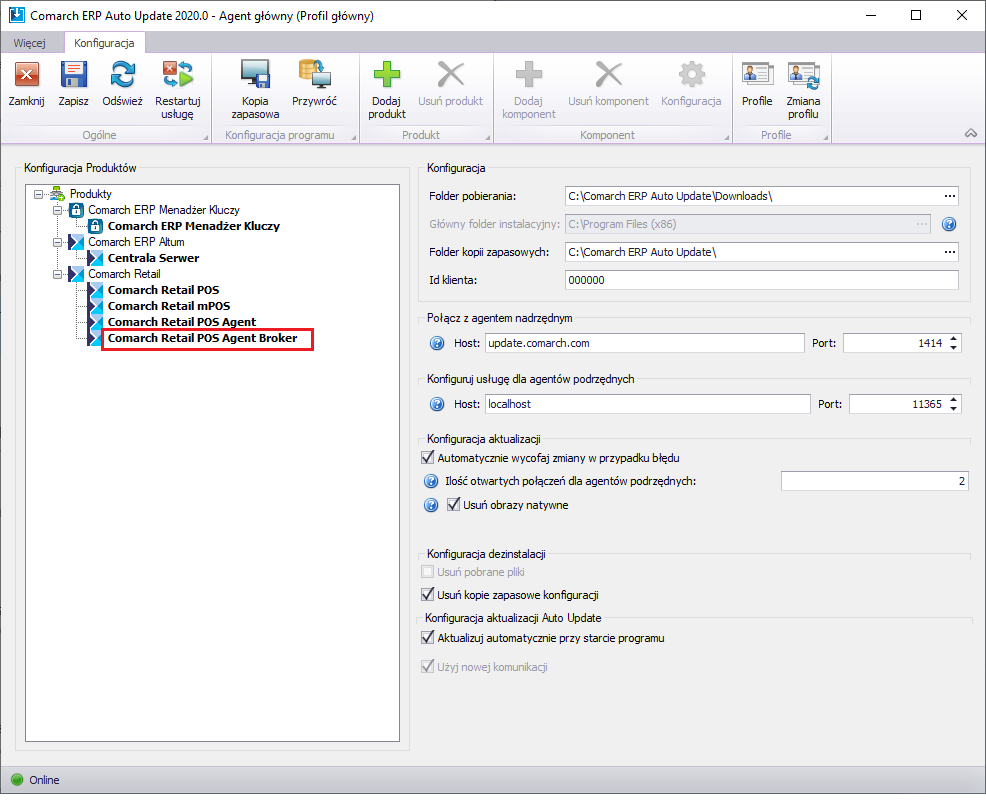Click the Produkty root node icon

coord(57,194)
